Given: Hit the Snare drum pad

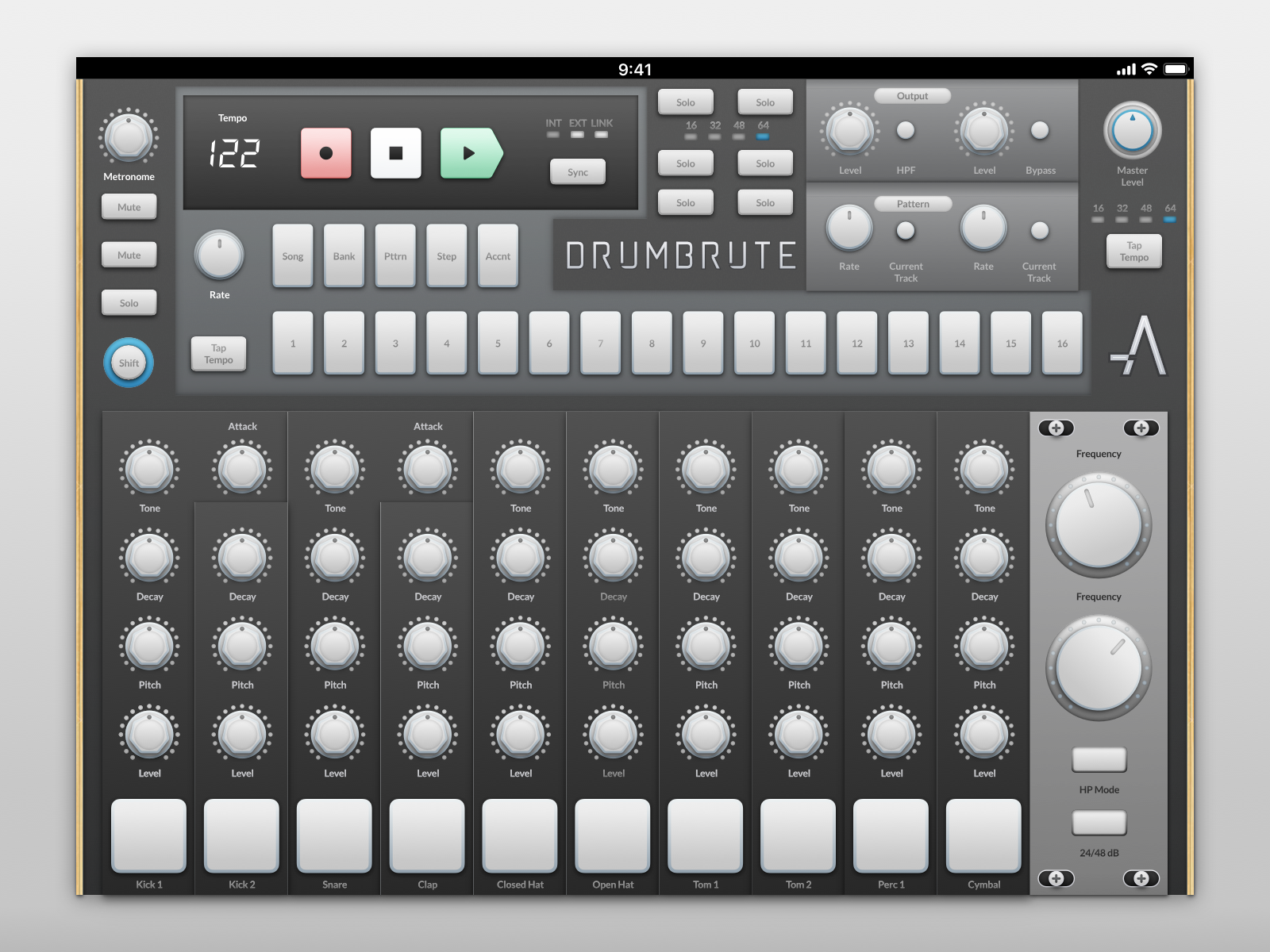Looking at the screenshot, I should [335, 835].
